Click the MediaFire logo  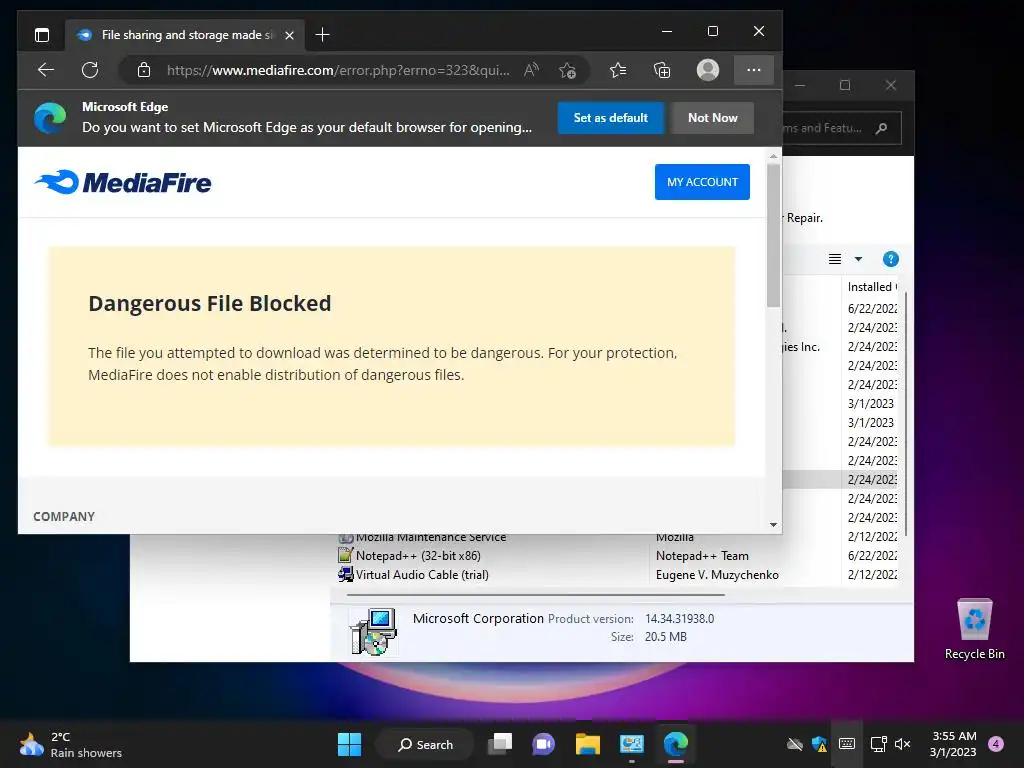pyautogui.click(x=123, y=182)
